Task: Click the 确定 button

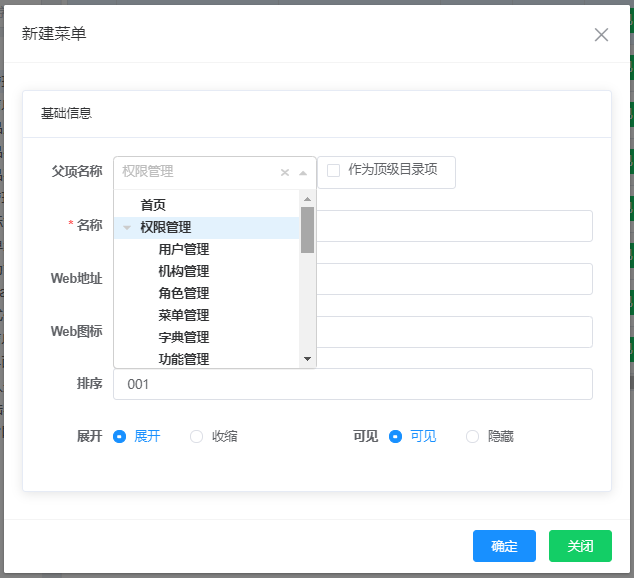Action: point(504,546)
